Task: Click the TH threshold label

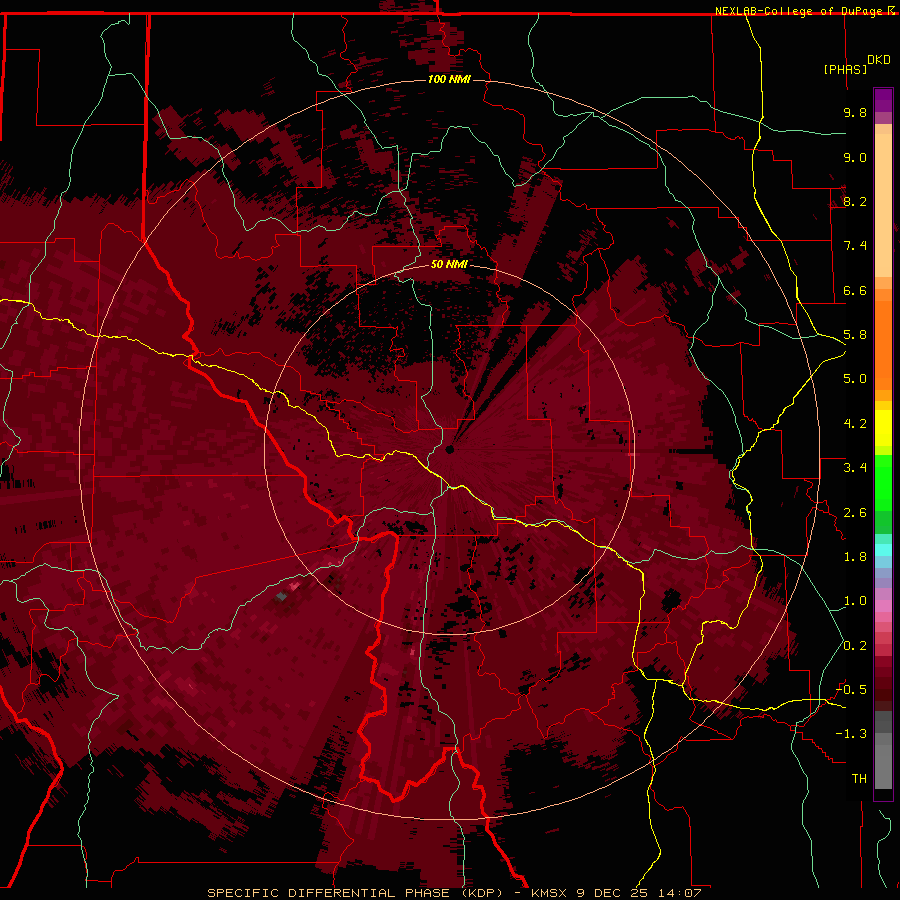Action: pyautogui.click(x=859, y=779)
